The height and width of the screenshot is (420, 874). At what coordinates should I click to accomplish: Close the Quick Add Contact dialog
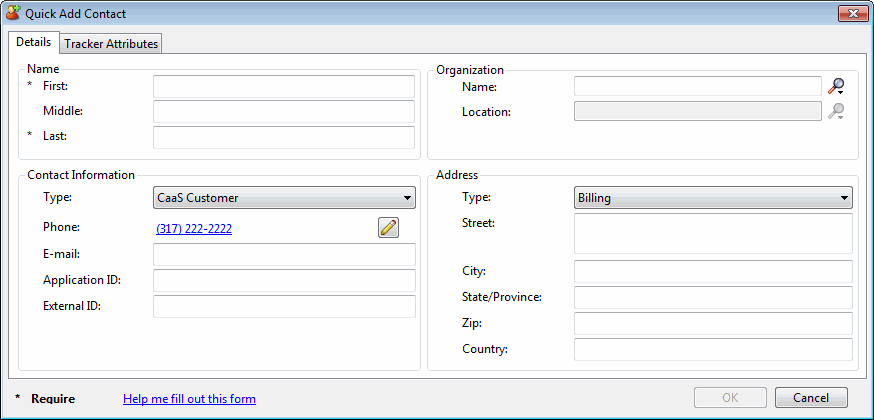point(851,14)
